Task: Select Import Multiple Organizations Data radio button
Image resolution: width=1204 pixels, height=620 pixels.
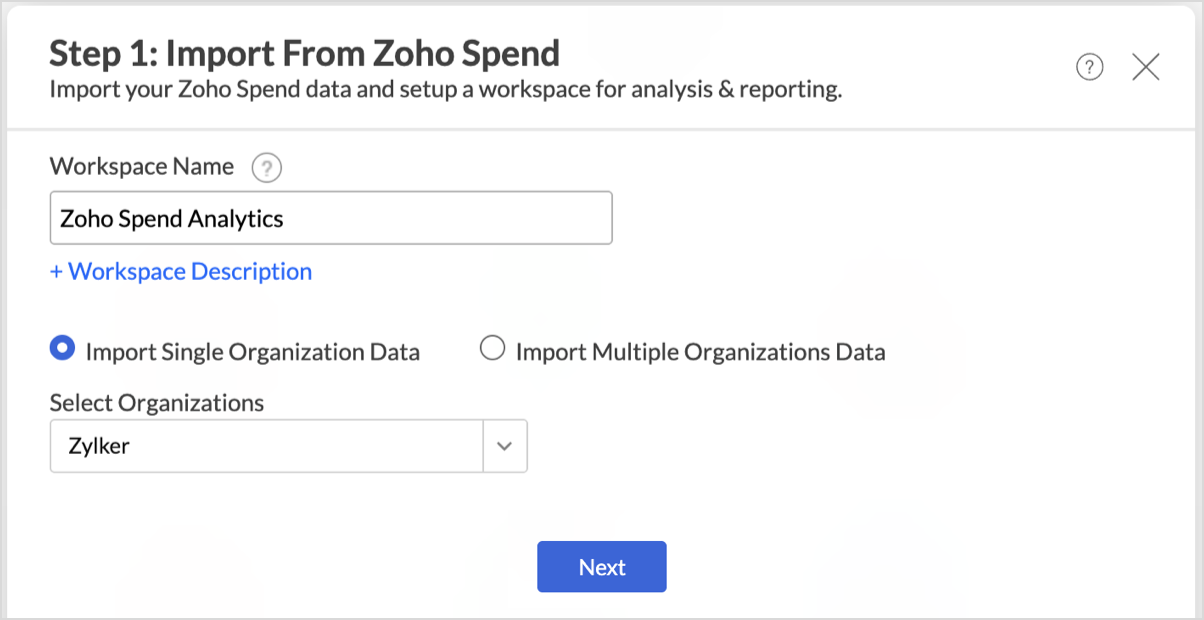Action: click(x=492, y=349)
